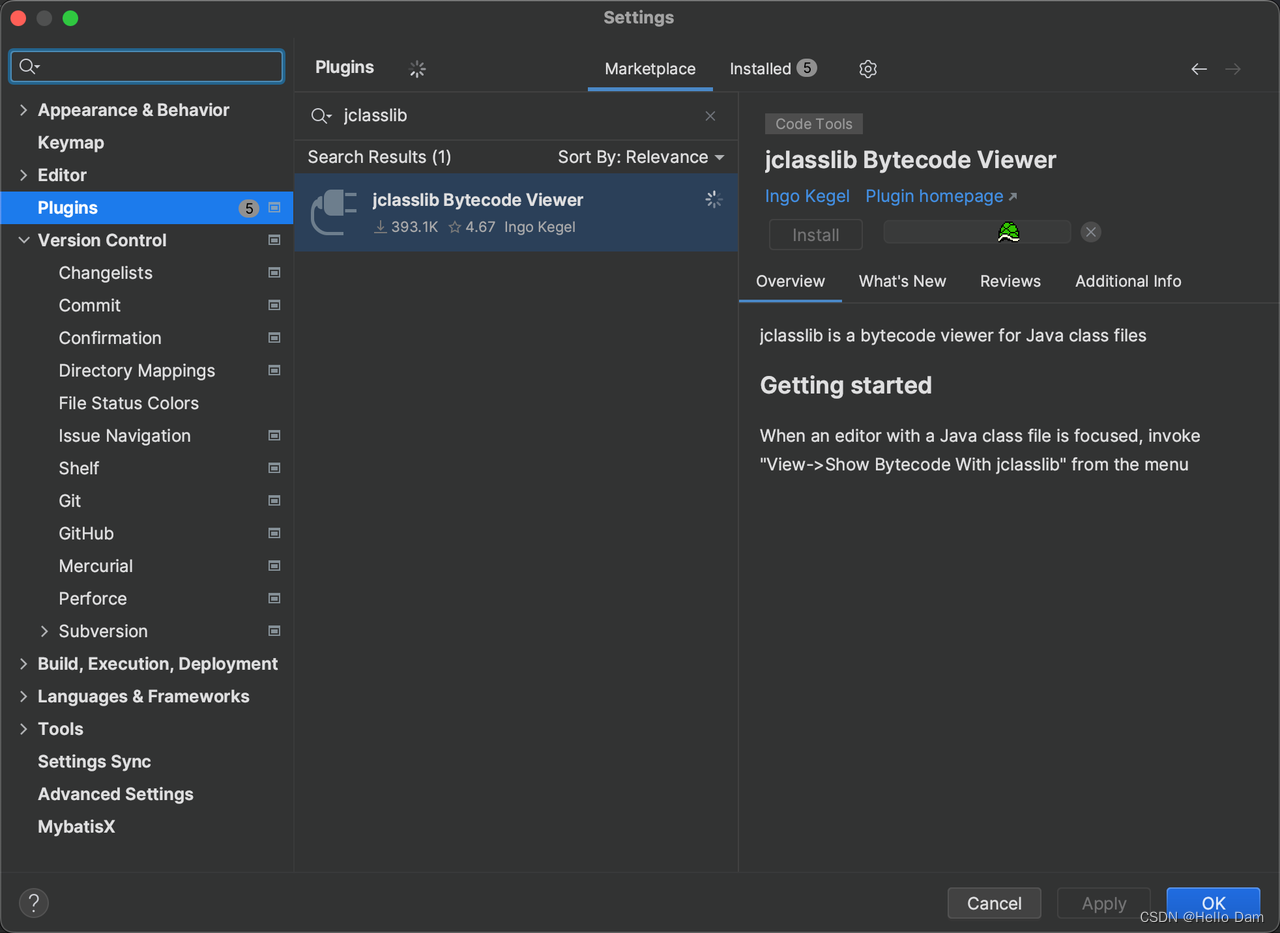The image size is (1280, 933).
Task: Open Ingo Kegel vendor link
Action: click(807, 196)
